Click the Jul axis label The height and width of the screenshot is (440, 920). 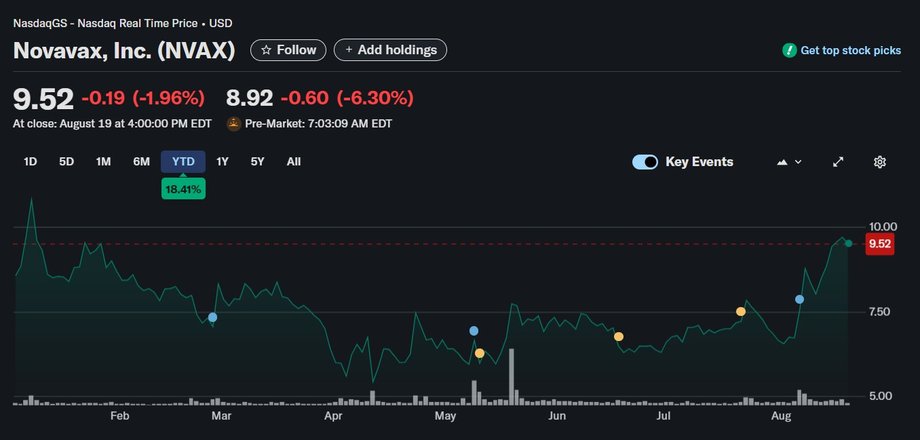pyautogui.click(x=663, y=416)
